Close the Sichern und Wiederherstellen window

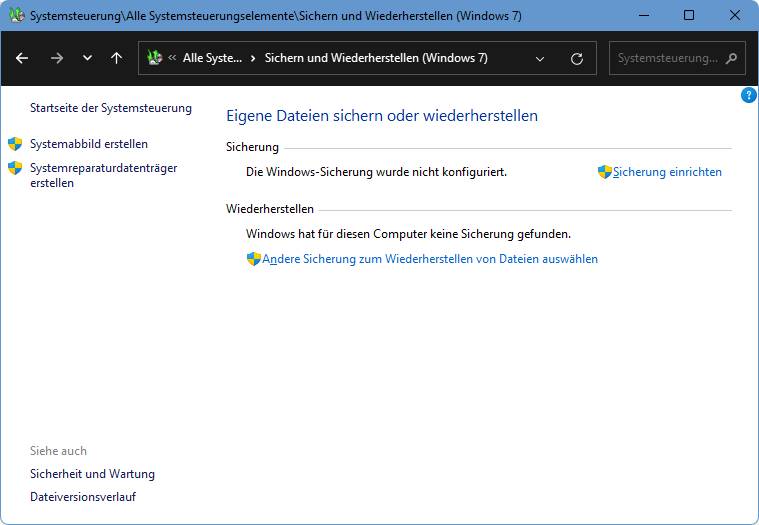[x=734, y=15]
